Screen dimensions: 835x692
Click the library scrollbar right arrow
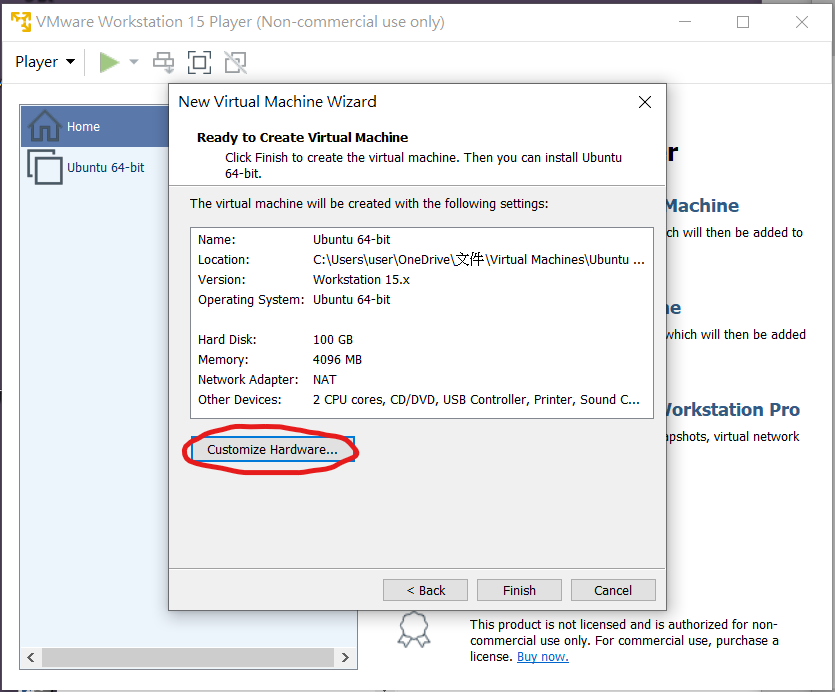345,657
